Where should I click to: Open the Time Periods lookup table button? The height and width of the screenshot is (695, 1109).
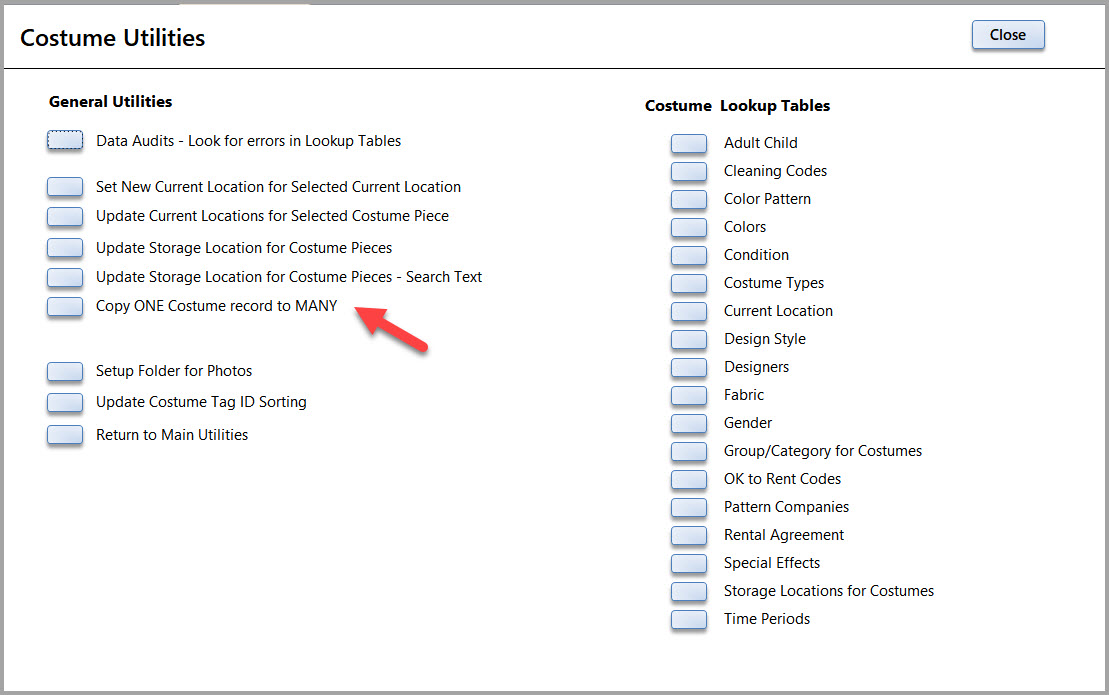tap(689, 619)
